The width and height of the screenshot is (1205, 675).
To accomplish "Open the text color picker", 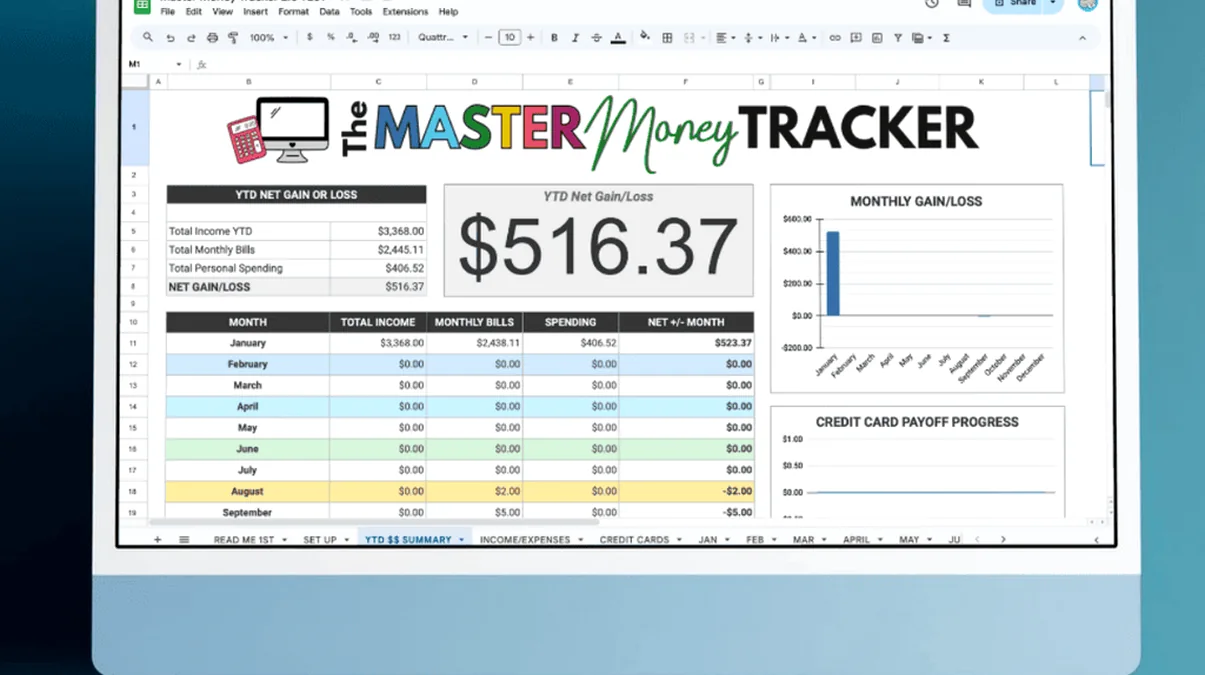I will (x=618, y=38).
